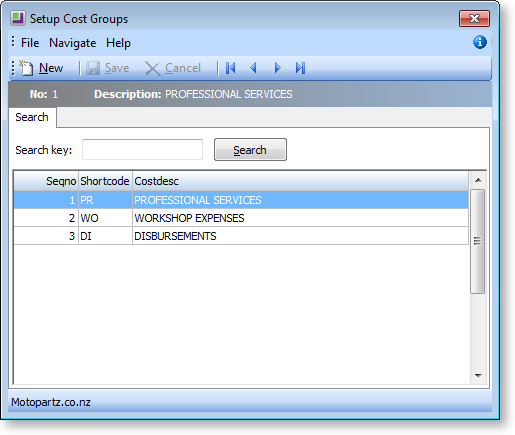Open the Navigate menu
Screen dimensions: 515x435
pos(73,43)
